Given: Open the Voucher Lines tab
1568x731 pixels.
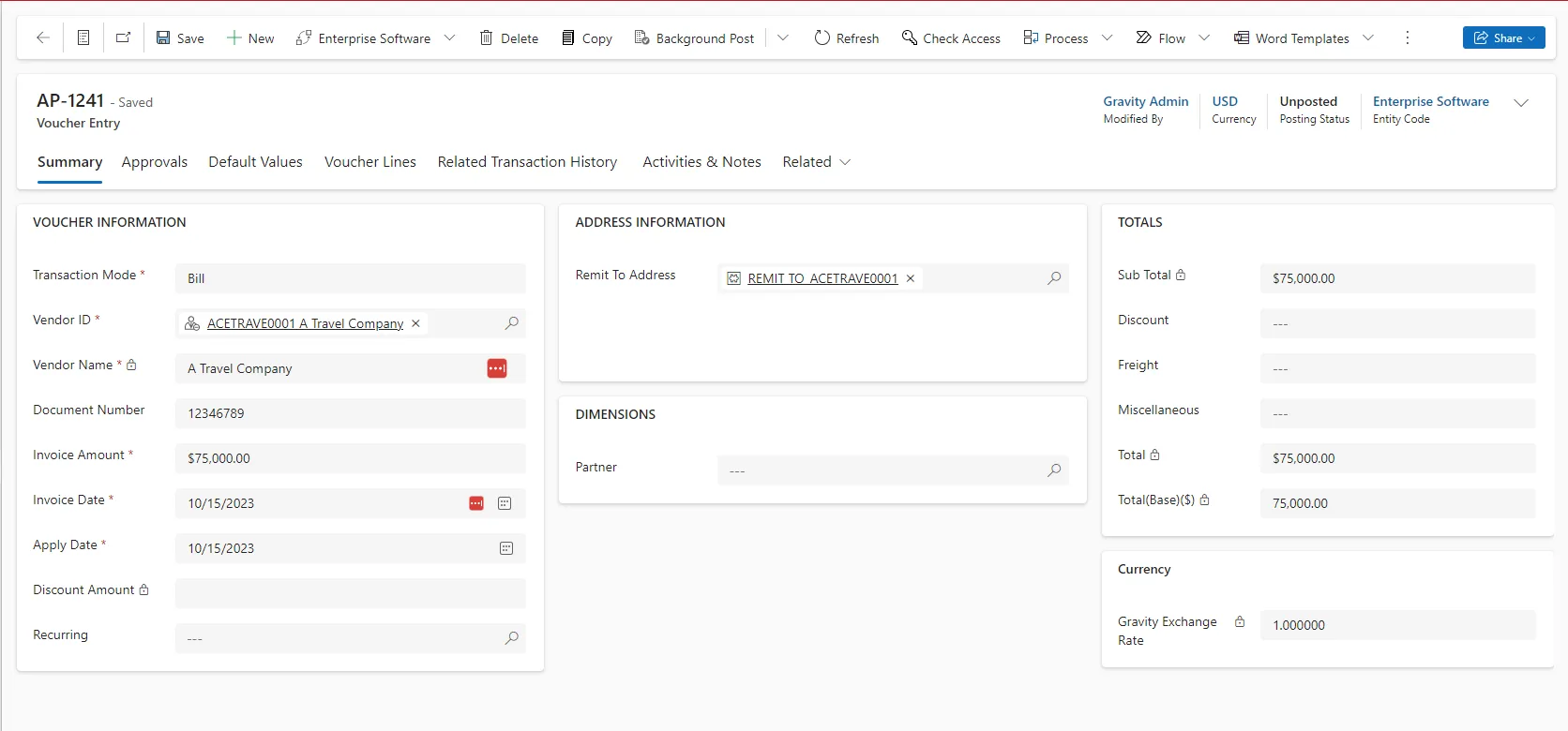Looking at the screenshot, I should click(x=370, y=162).
